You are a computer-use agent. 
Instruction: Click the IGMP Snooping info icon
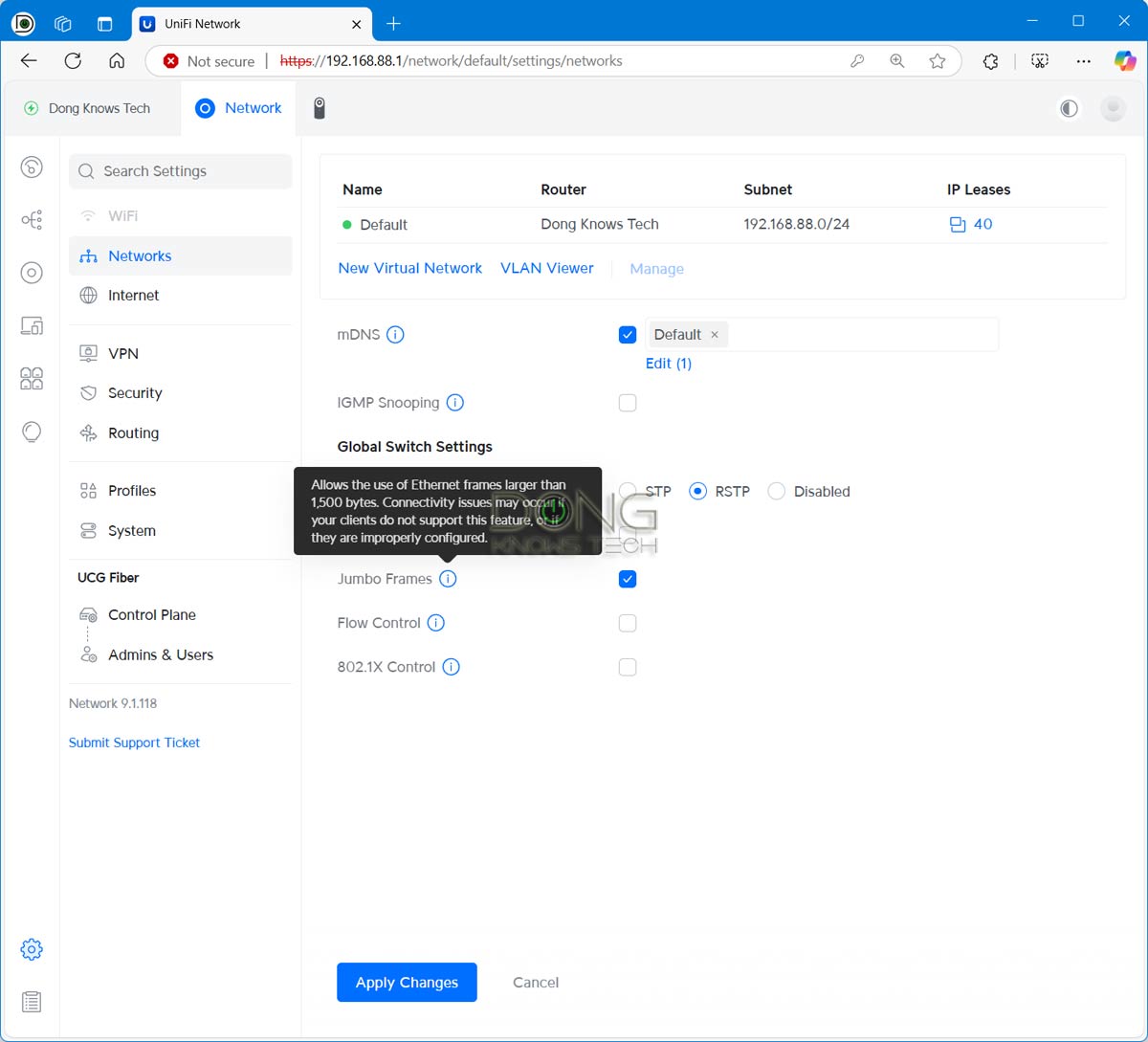click(x=455, y=403)
